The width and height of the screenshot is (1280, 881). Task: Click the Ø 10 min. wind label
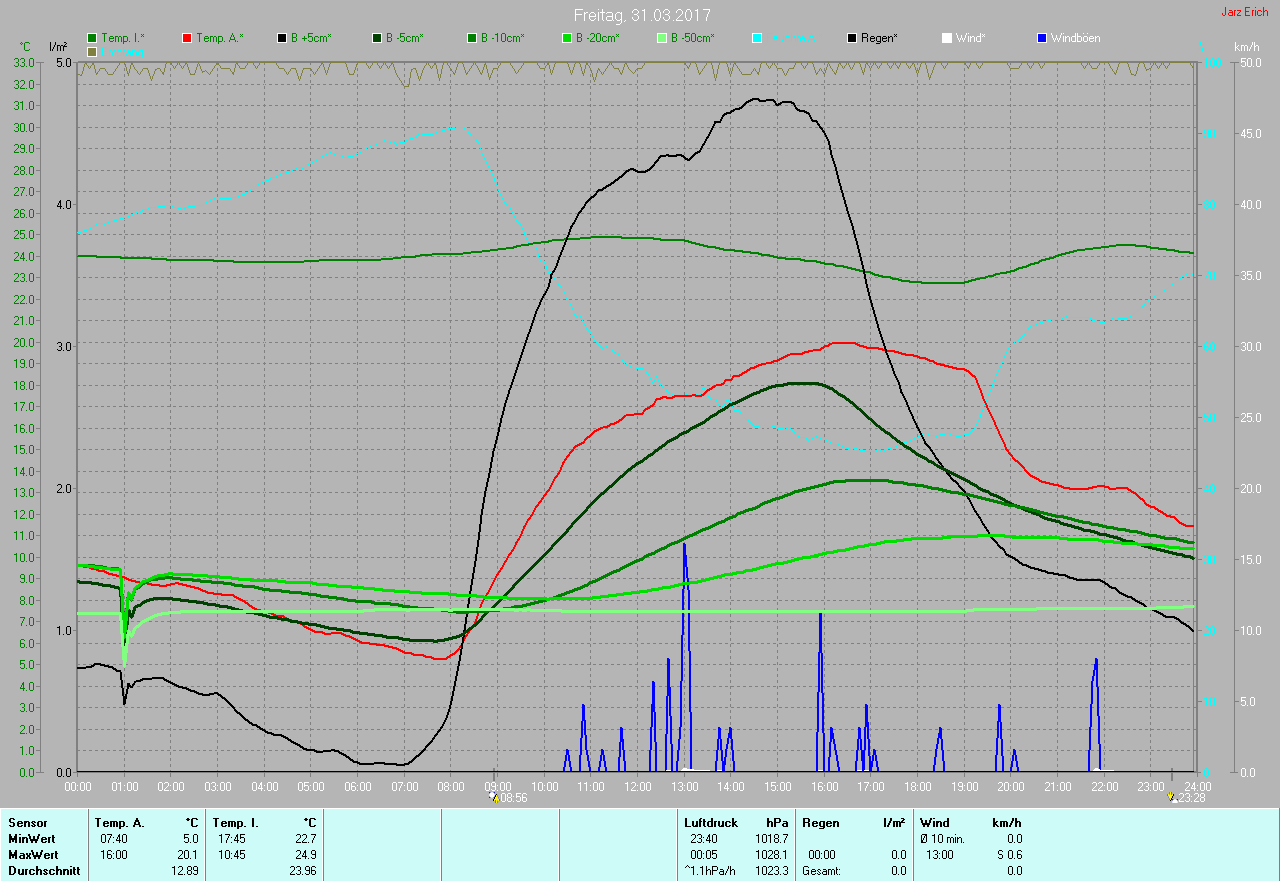(942, 839)
